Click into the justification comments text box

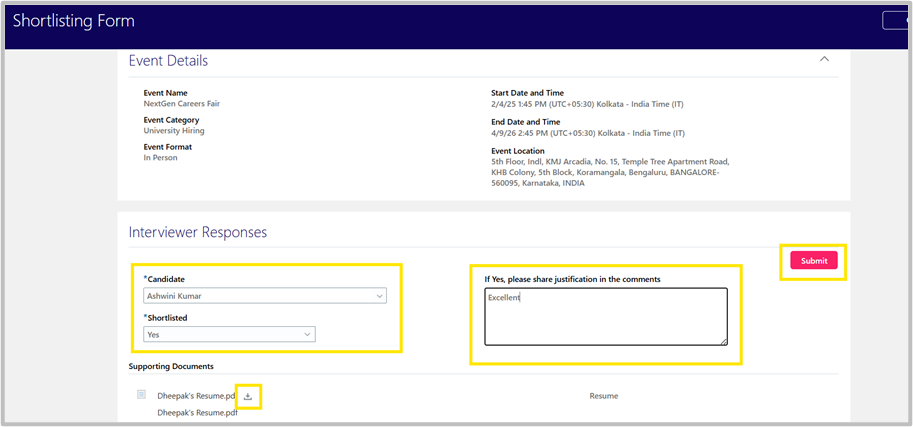[605, 317]
